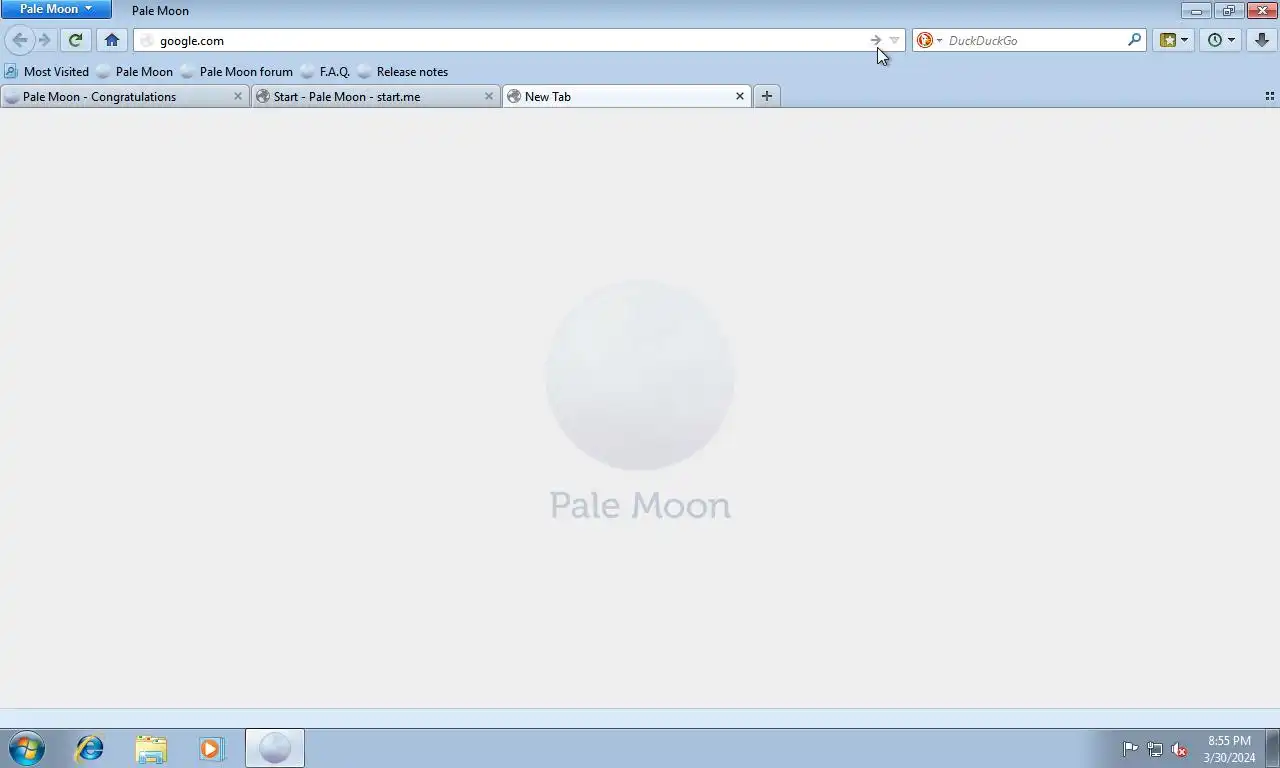Screen dimensions: 1280x768
Task: Click the New Tab globe favicon
Action: tap(514, 96)
